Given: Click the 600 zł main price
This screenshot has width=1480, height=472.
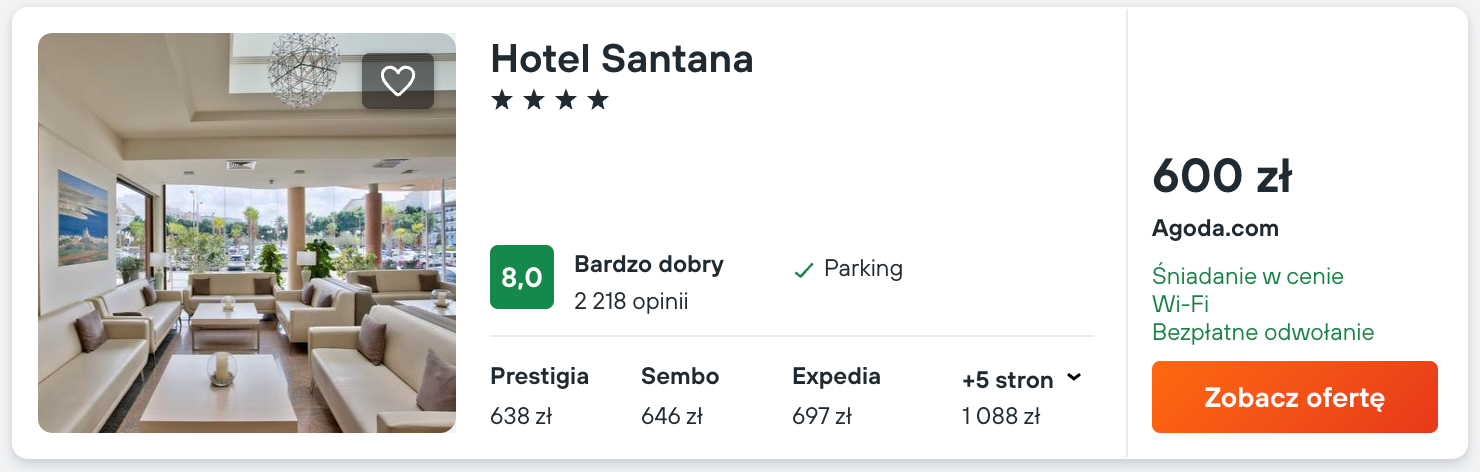Looking at the screenshot, I should click(1222, 178).
